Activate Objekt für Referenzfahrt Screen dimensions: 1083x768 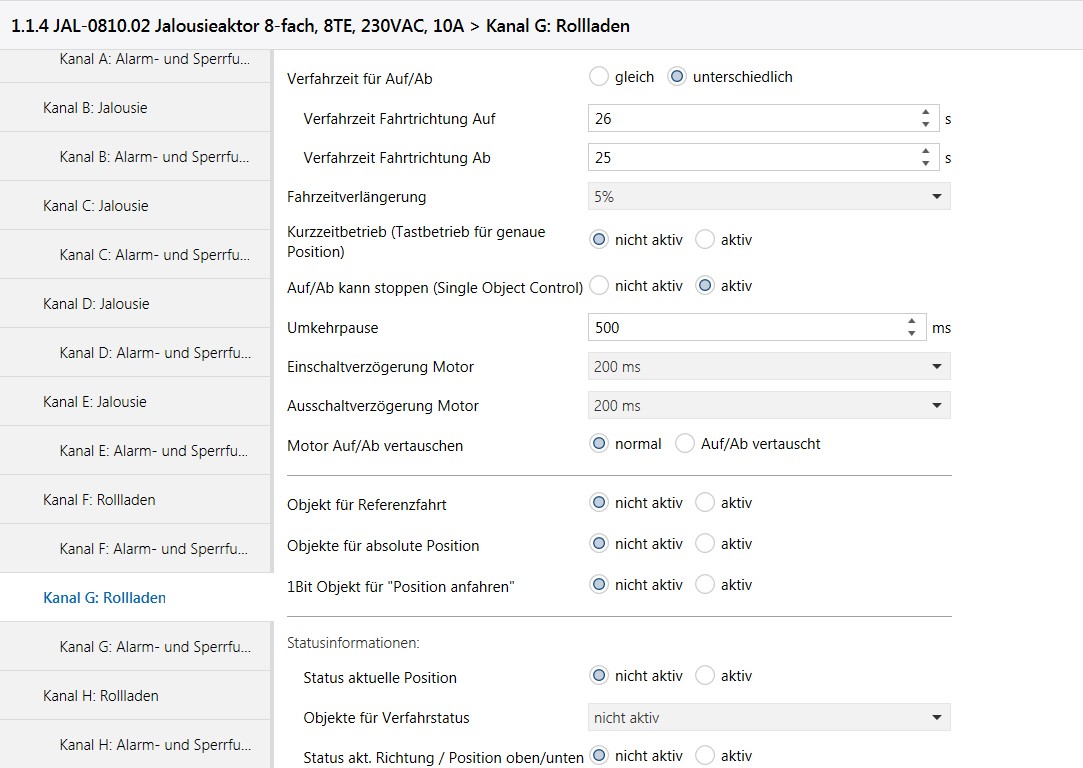pos(705,503)
